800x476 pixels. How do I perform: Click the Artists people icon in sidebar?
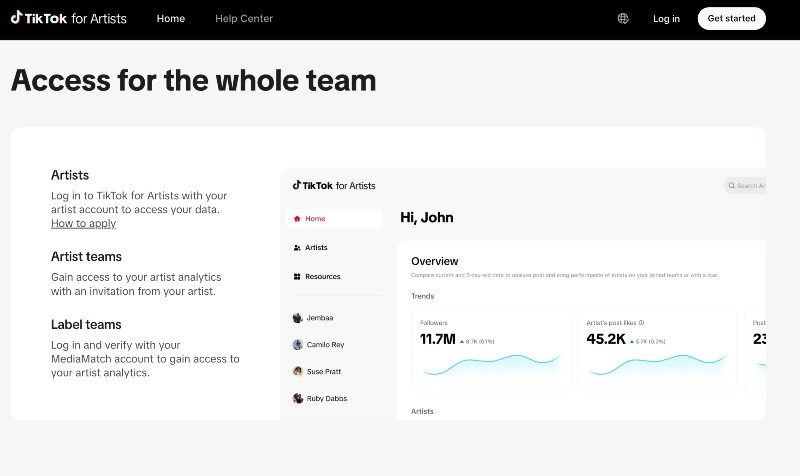coord(297,247)
